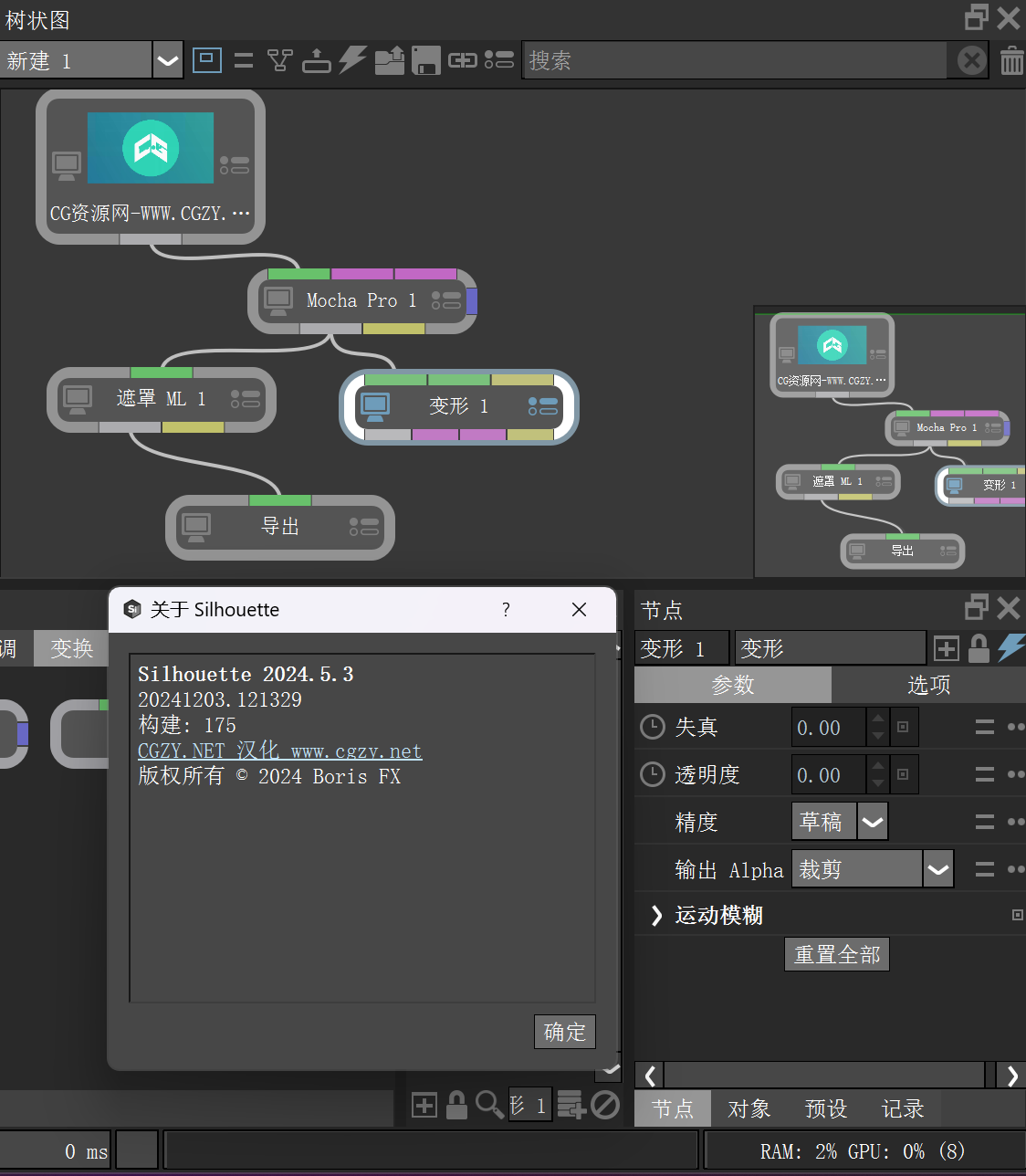1026x1176 pixels.
Task: Switch to the 预设 tab
Action: [826, 1108]
